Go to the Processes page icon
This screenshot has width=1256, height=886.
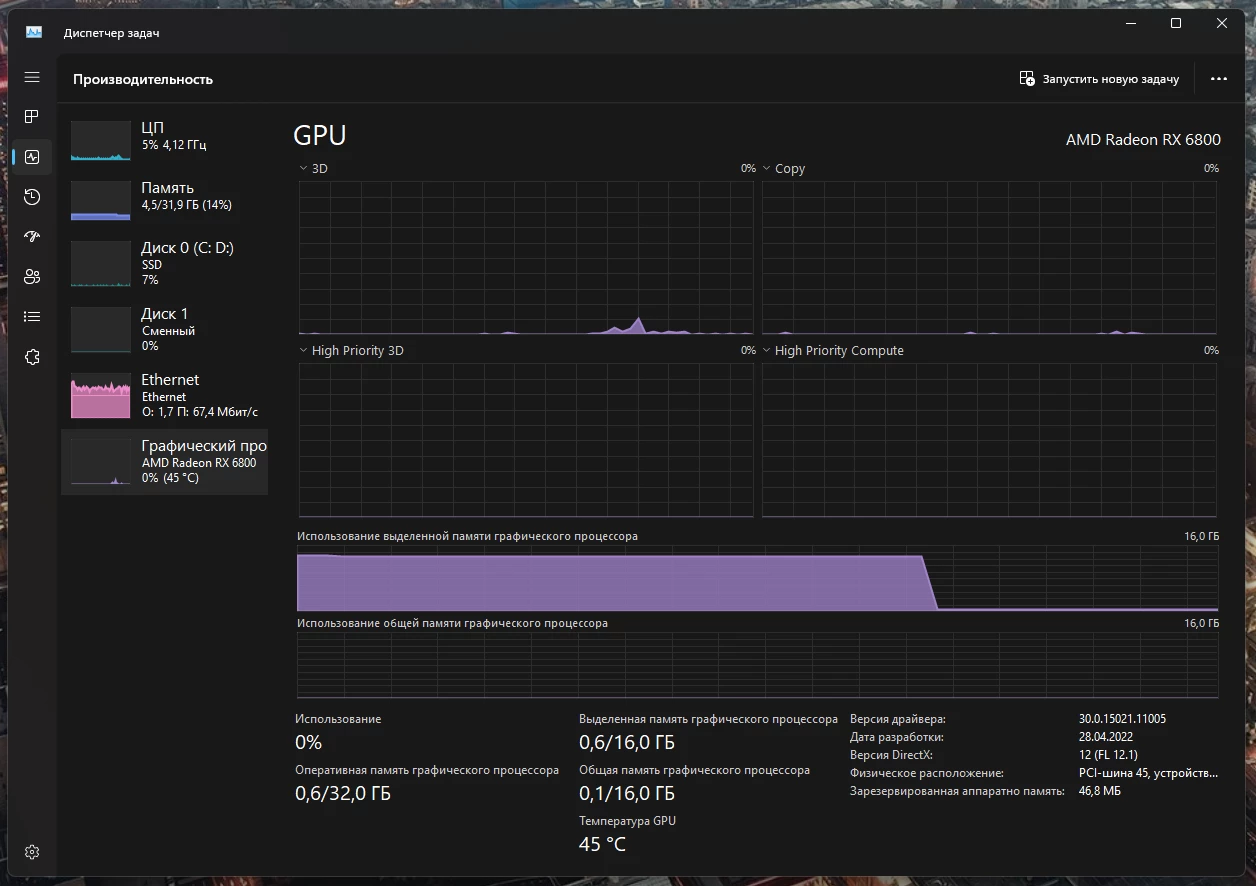coord(32,117)
